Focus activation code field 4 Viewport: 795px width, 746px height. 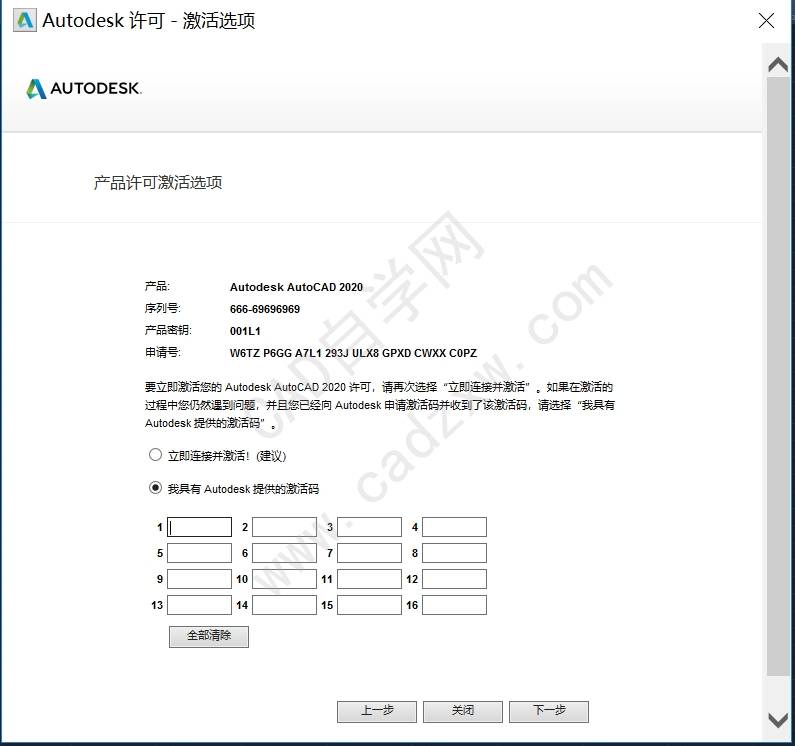(454, 527)
